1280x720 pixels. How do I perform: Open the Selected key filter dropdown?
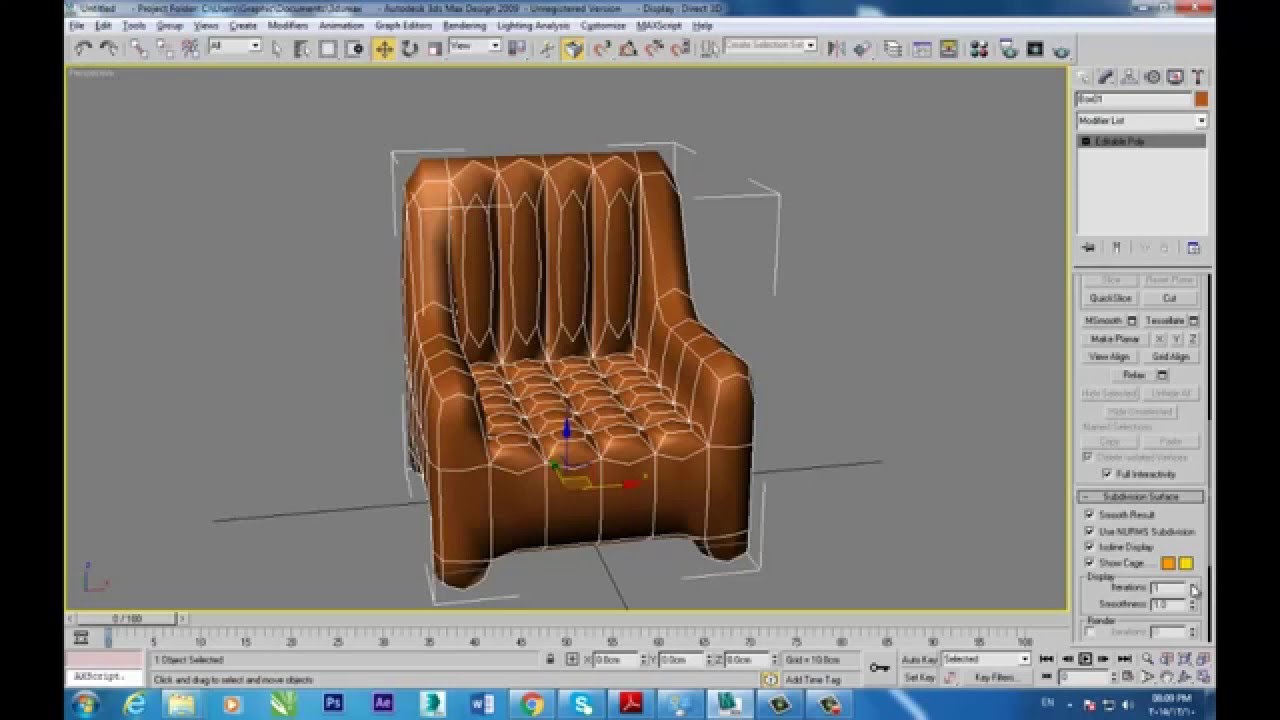coord(986,660)
